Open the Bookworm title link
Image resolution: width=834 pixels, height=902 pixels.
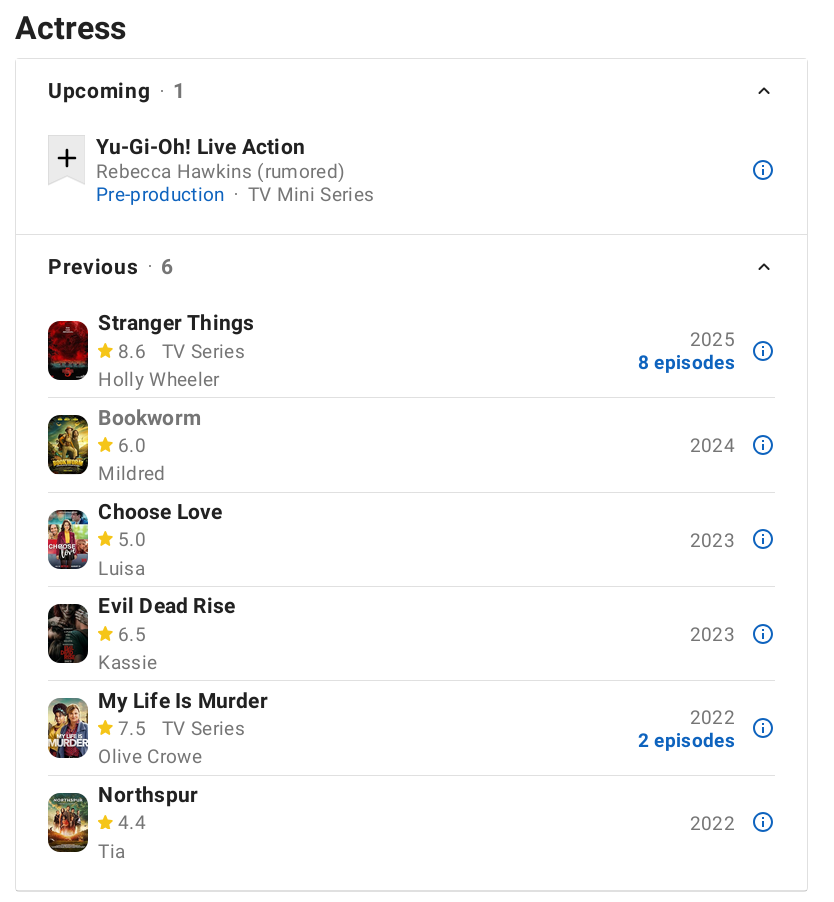150,418
